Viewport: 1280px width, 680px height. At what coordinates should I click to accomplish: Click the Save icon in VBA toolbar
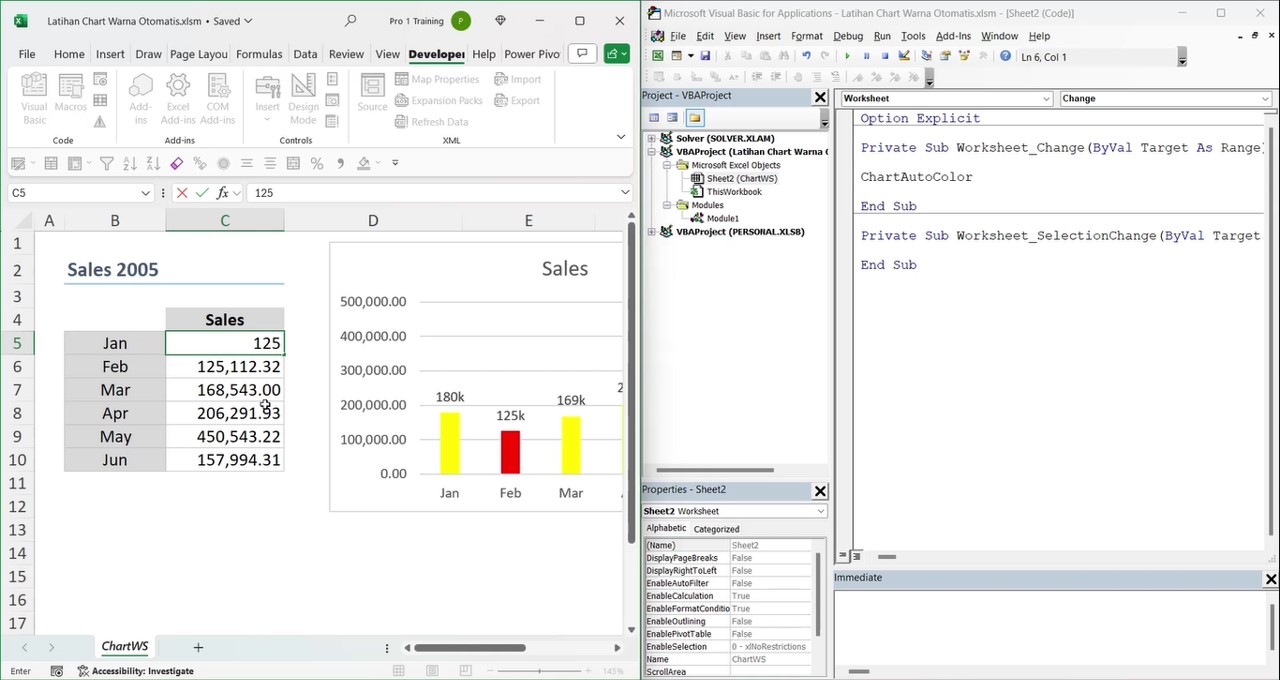pyautogui.click(x=705, y=57)
